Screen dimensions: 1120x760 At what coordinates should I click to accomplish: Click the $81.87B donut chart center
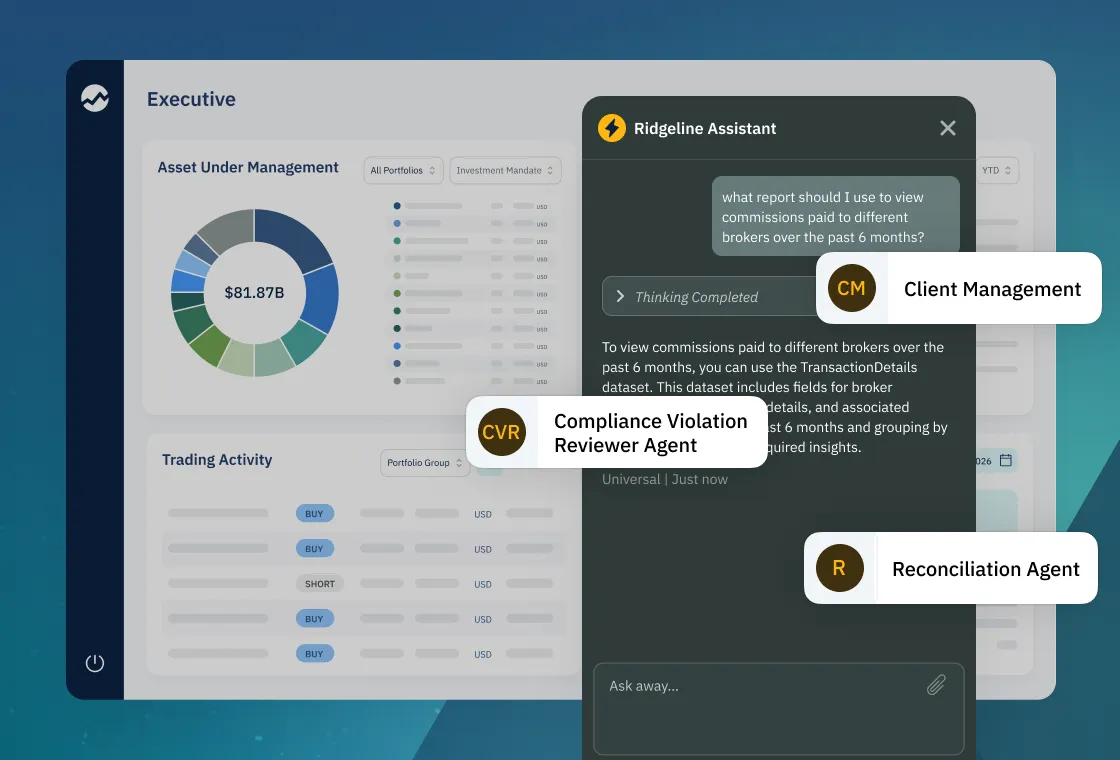click(254, 293)
